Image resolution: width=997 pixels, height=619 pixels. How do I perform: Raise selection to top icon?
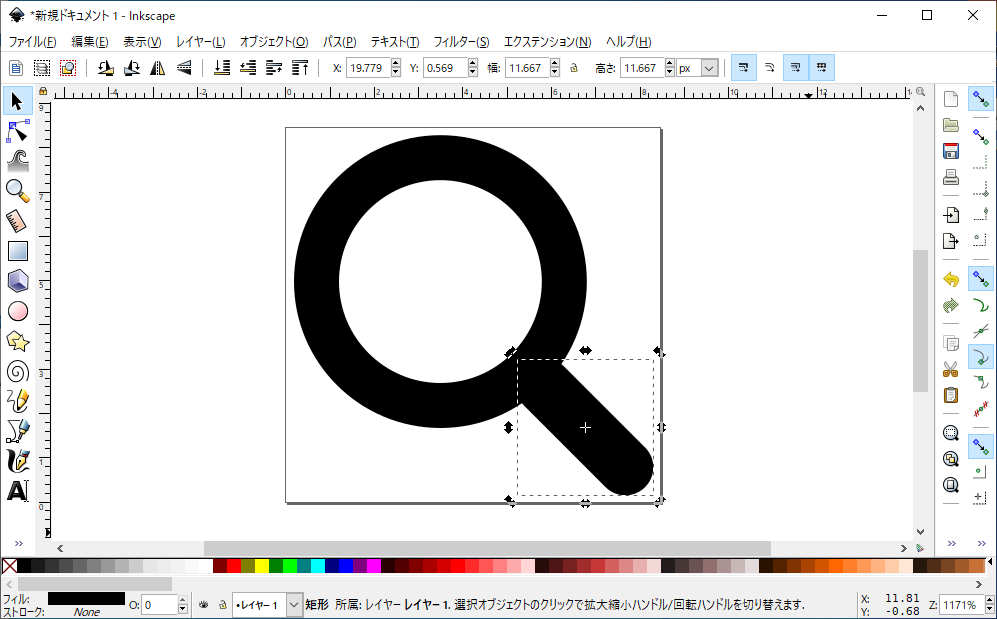[300, 68]
